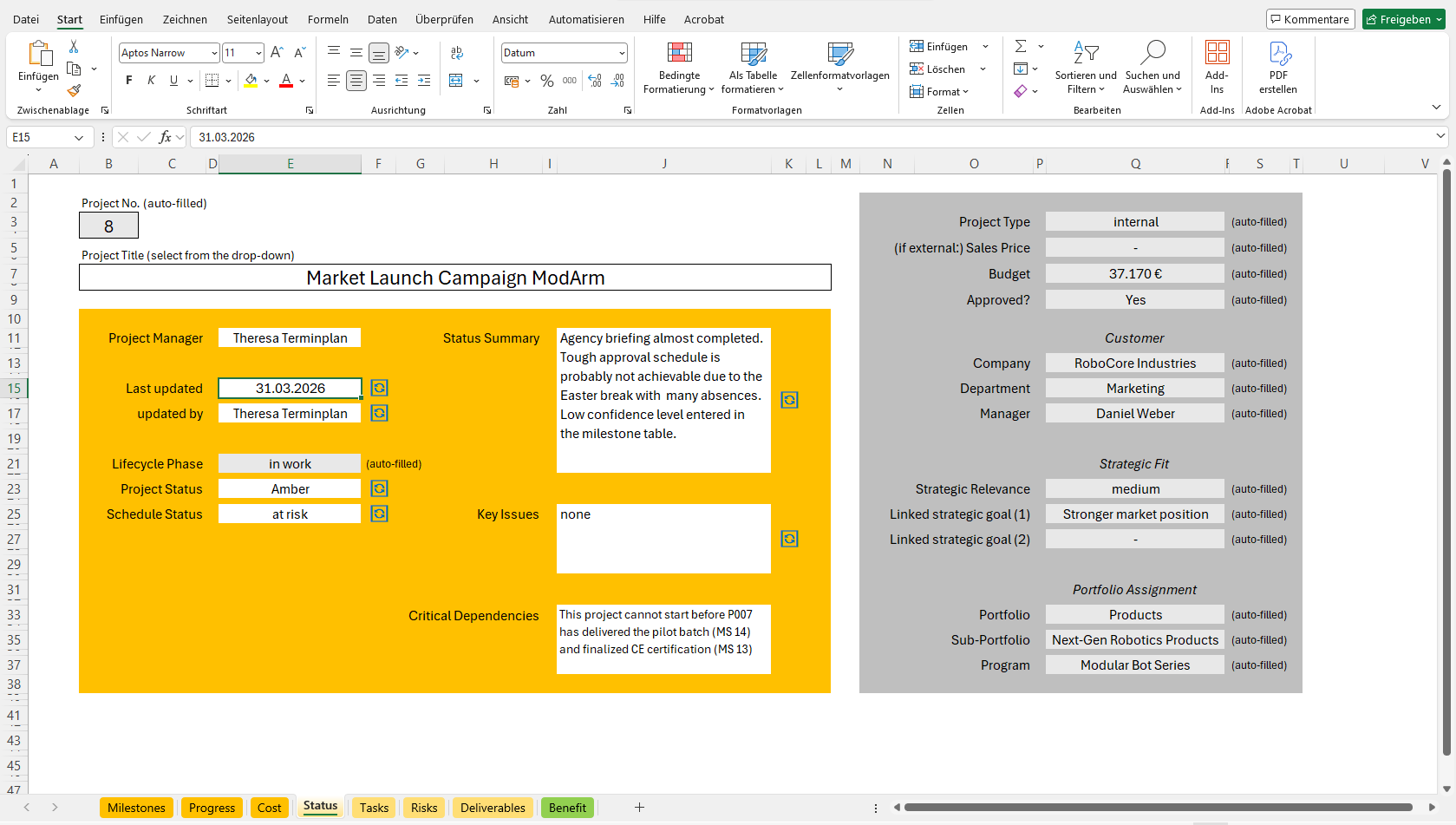
Task: Open the Einfügen ribbon tab
Action: (x=121, y=19)
